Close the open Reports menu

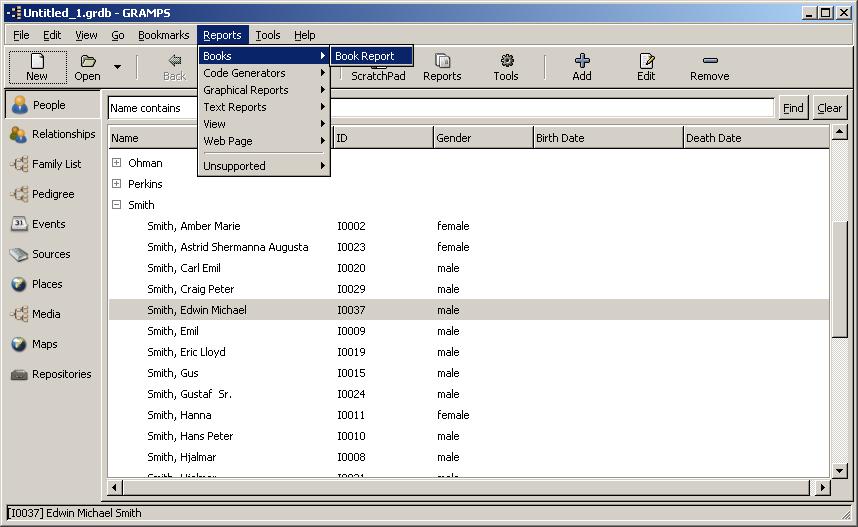(x=222, y=35)
